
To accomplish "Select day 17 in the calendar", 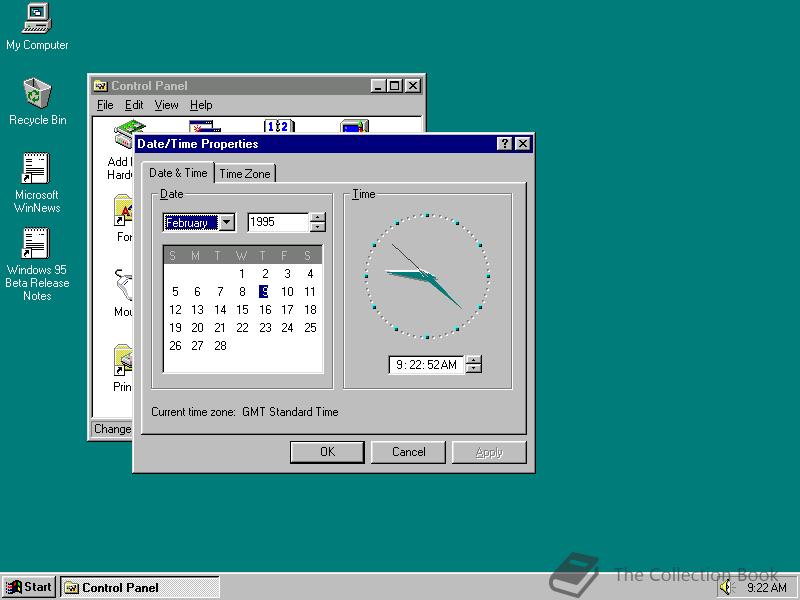I will [x=287, y=310].
